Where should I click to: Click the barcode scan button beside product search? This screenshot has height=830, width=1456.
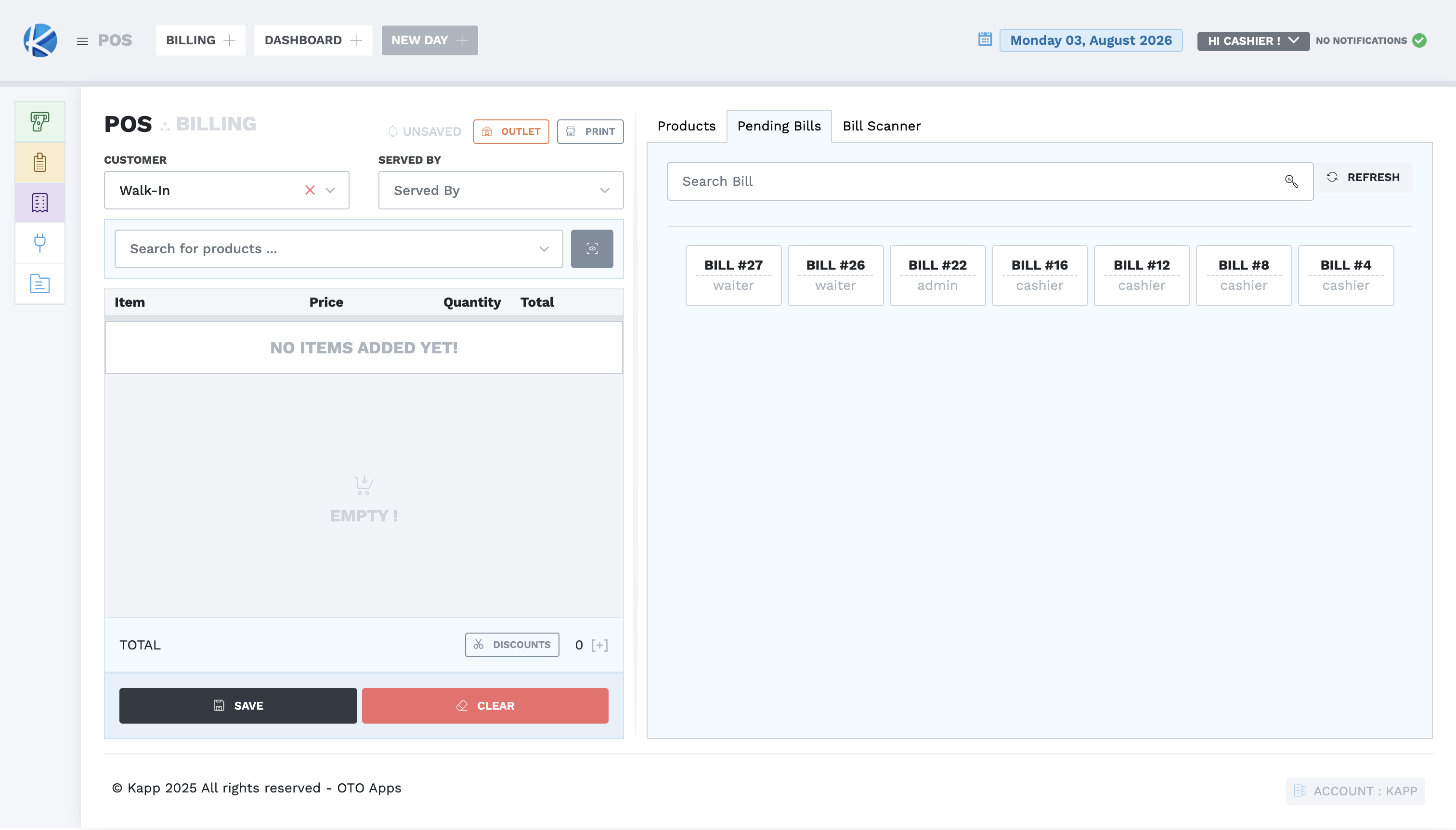coord(592,248)
